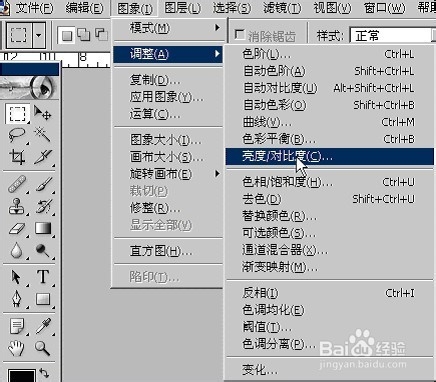Choose 色彩平衡(B)... adjustment
Screen dimensions: 436x382
point(330,139)
